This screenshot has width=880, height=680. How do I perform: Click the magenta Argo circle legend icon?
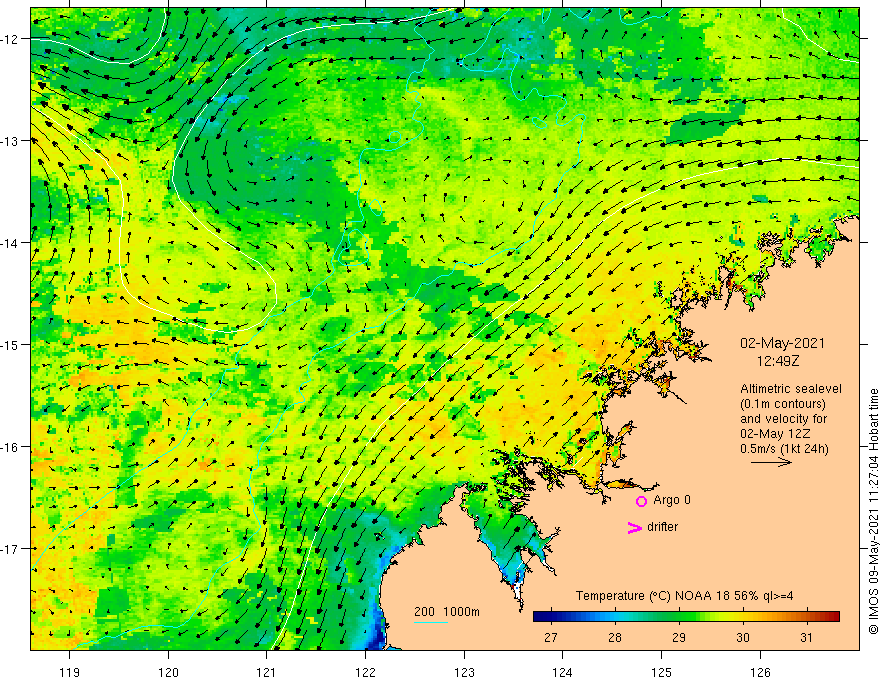click(x=641, y=501)
